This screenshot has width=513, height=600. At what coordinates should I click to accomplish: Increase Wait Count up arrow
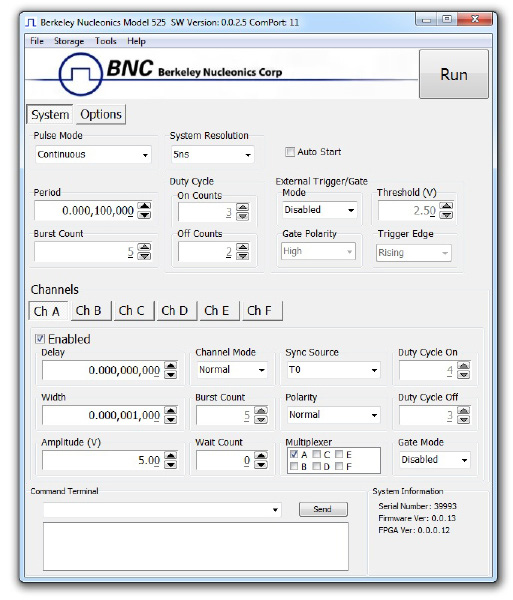261,455
